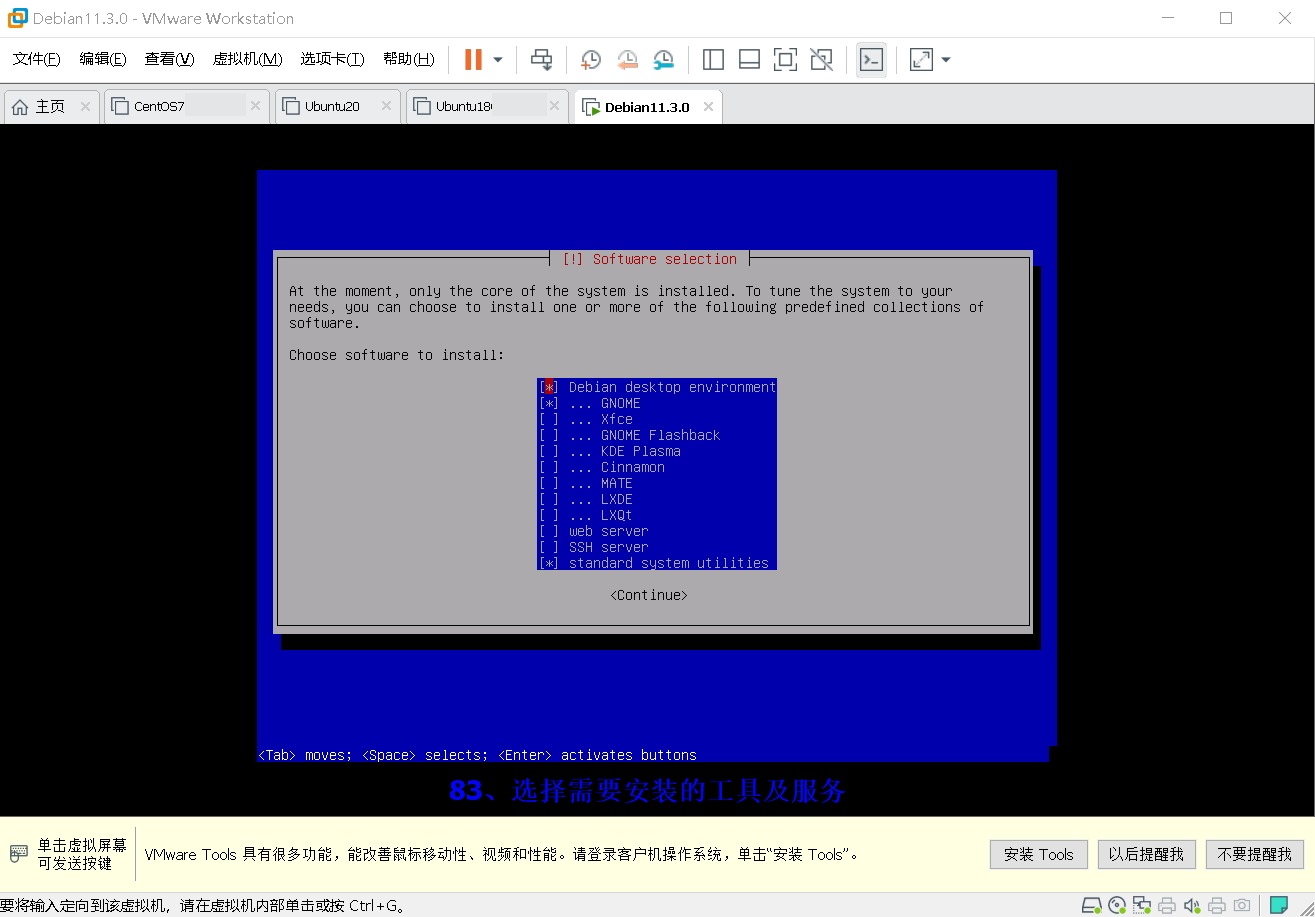Toggle the thumbnail bar icon

(749, 60)
